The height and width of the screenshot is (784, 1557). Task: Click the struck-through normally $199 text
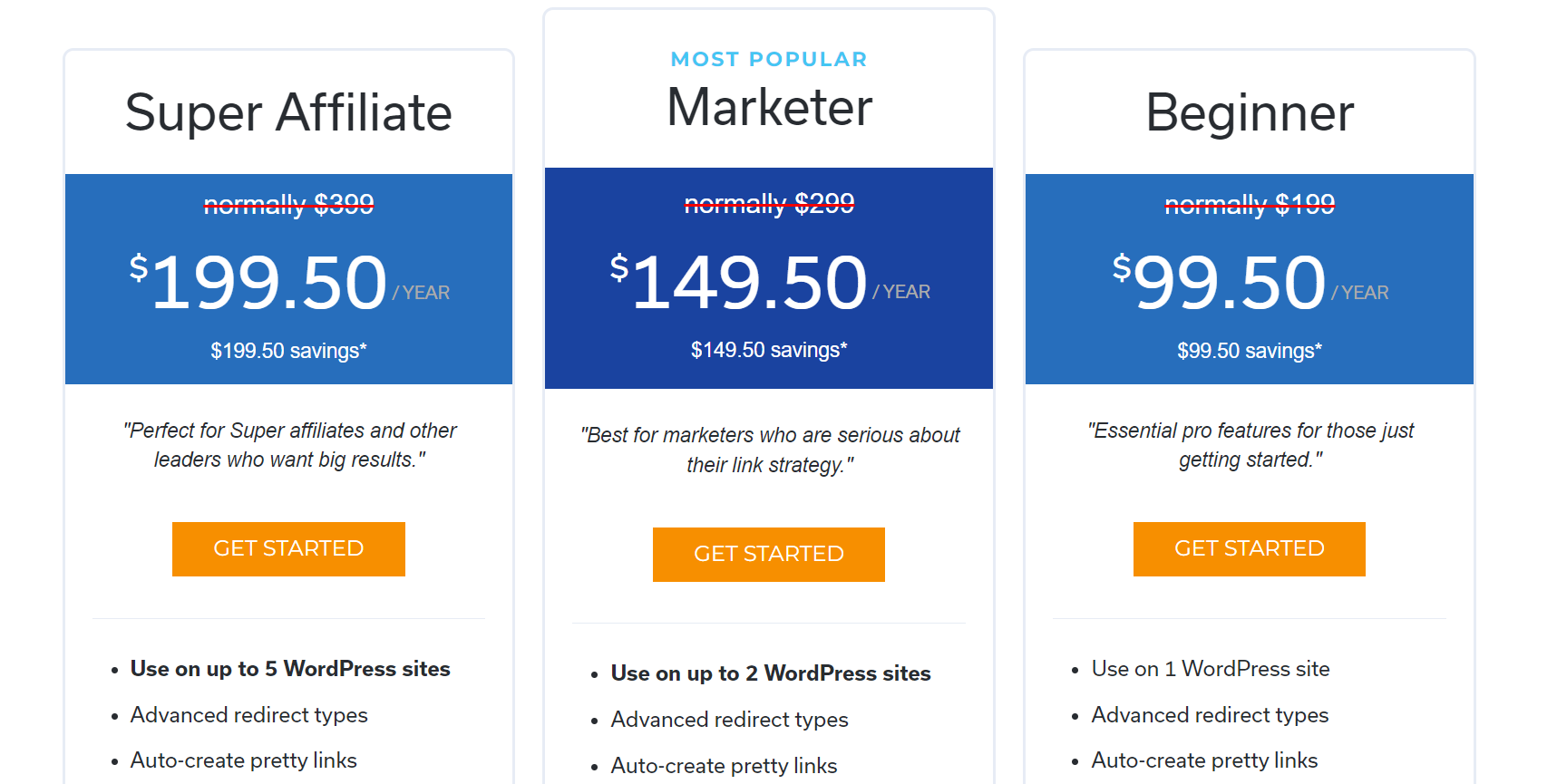1250,204
